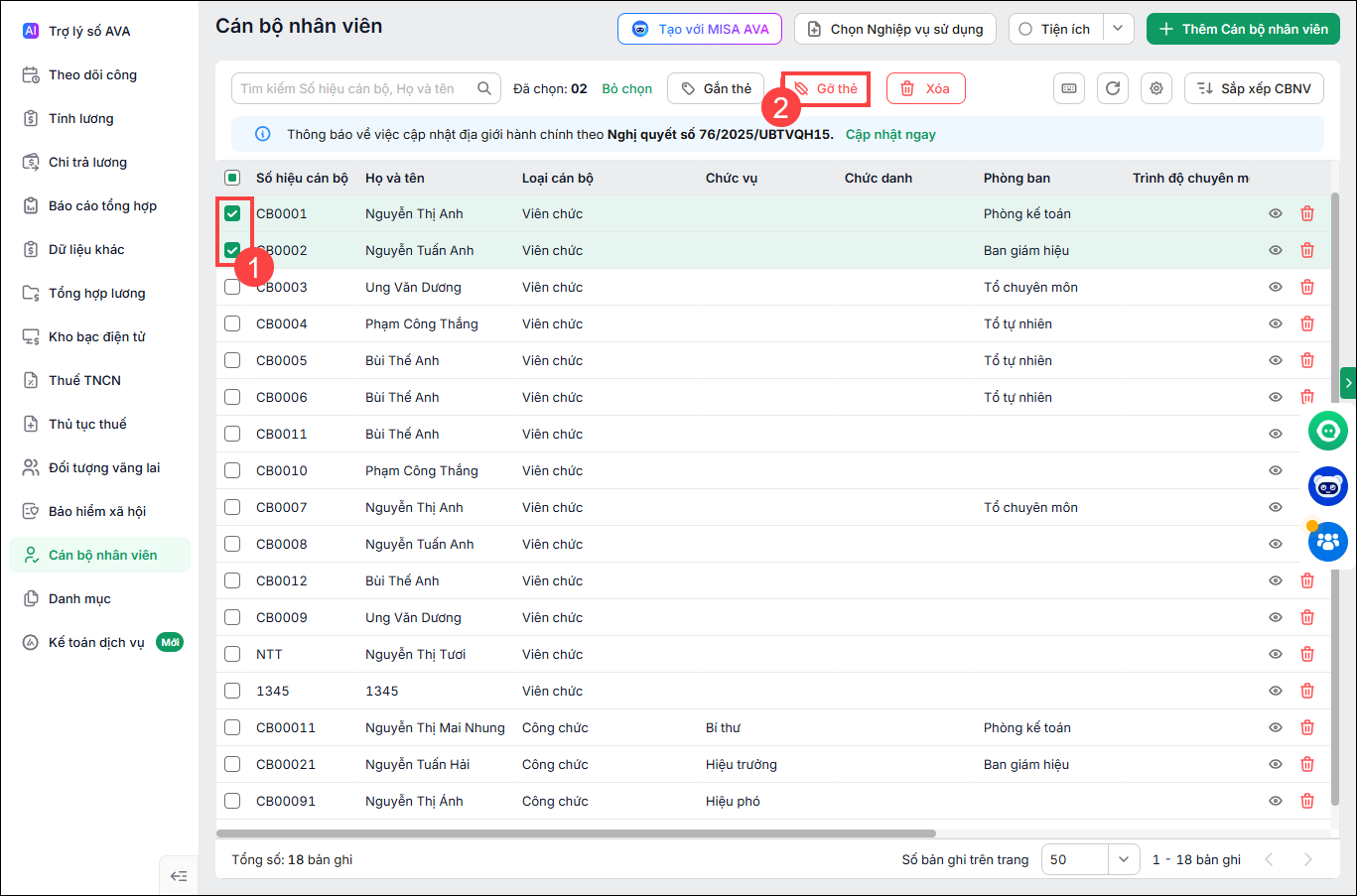Click the trash icon on row CB0012
Screen dimensions: 1357x896
coord(1307,580)
